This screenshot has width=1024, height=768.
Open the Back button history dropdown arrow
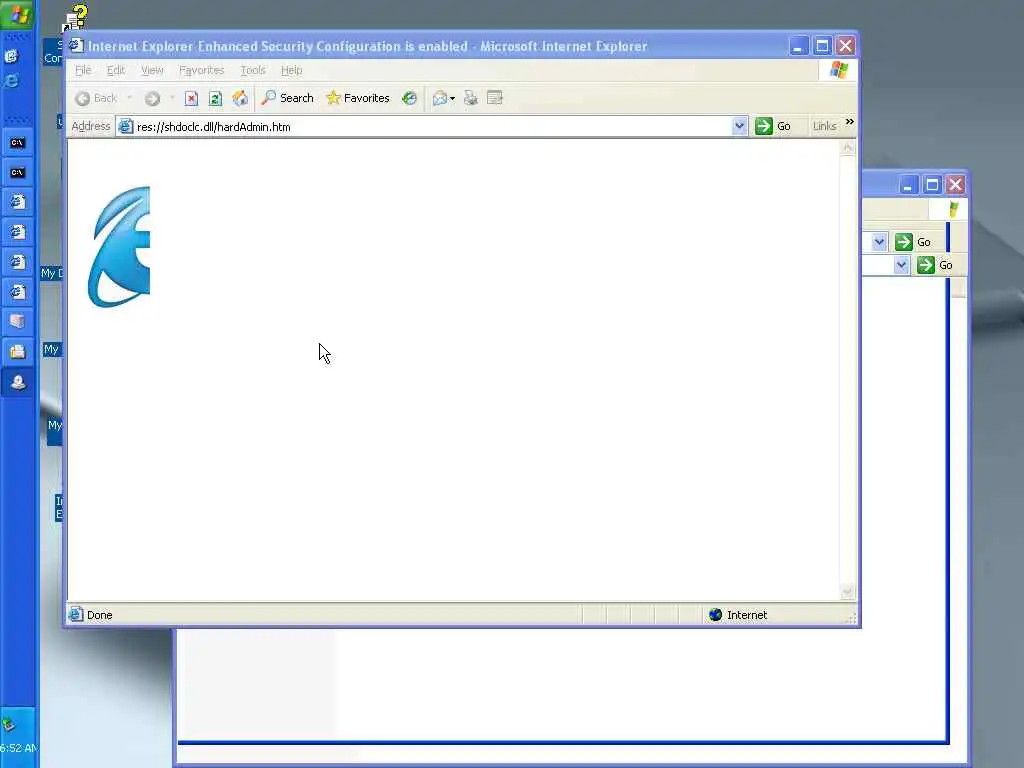pos(130,98)
